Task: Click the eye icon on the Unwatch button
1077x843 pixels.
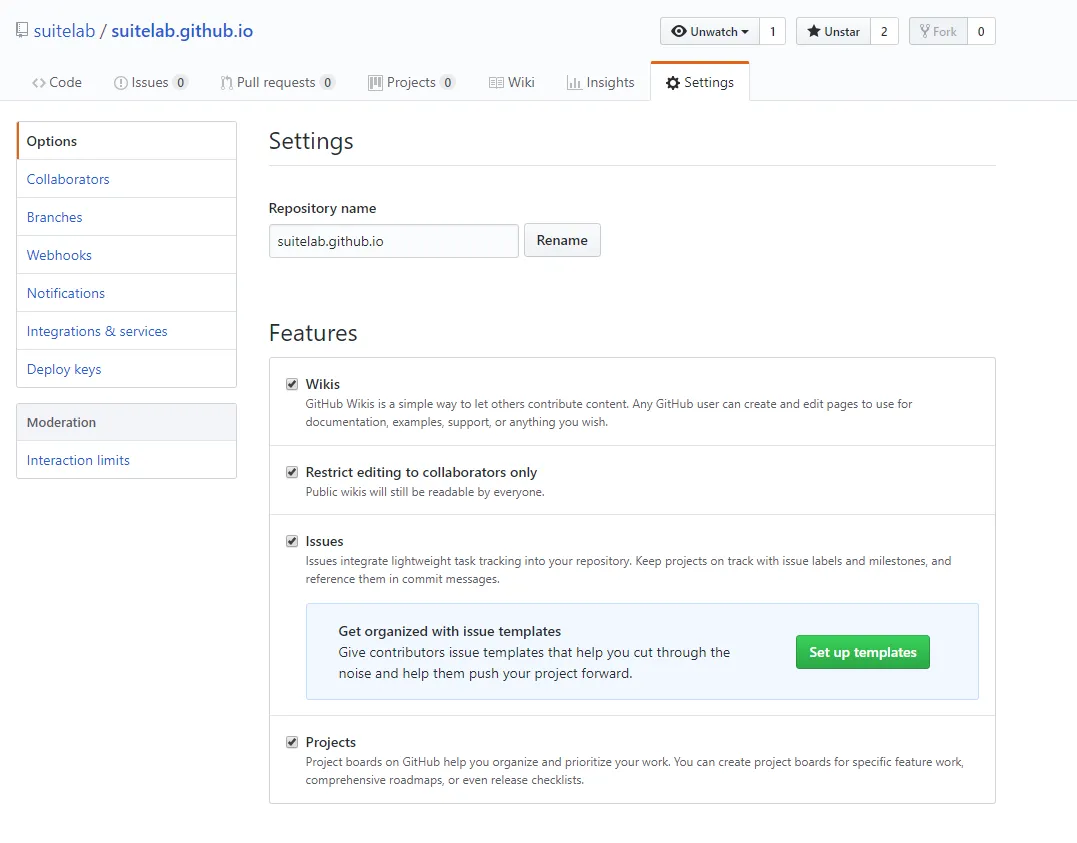Action: pos(679,32)
